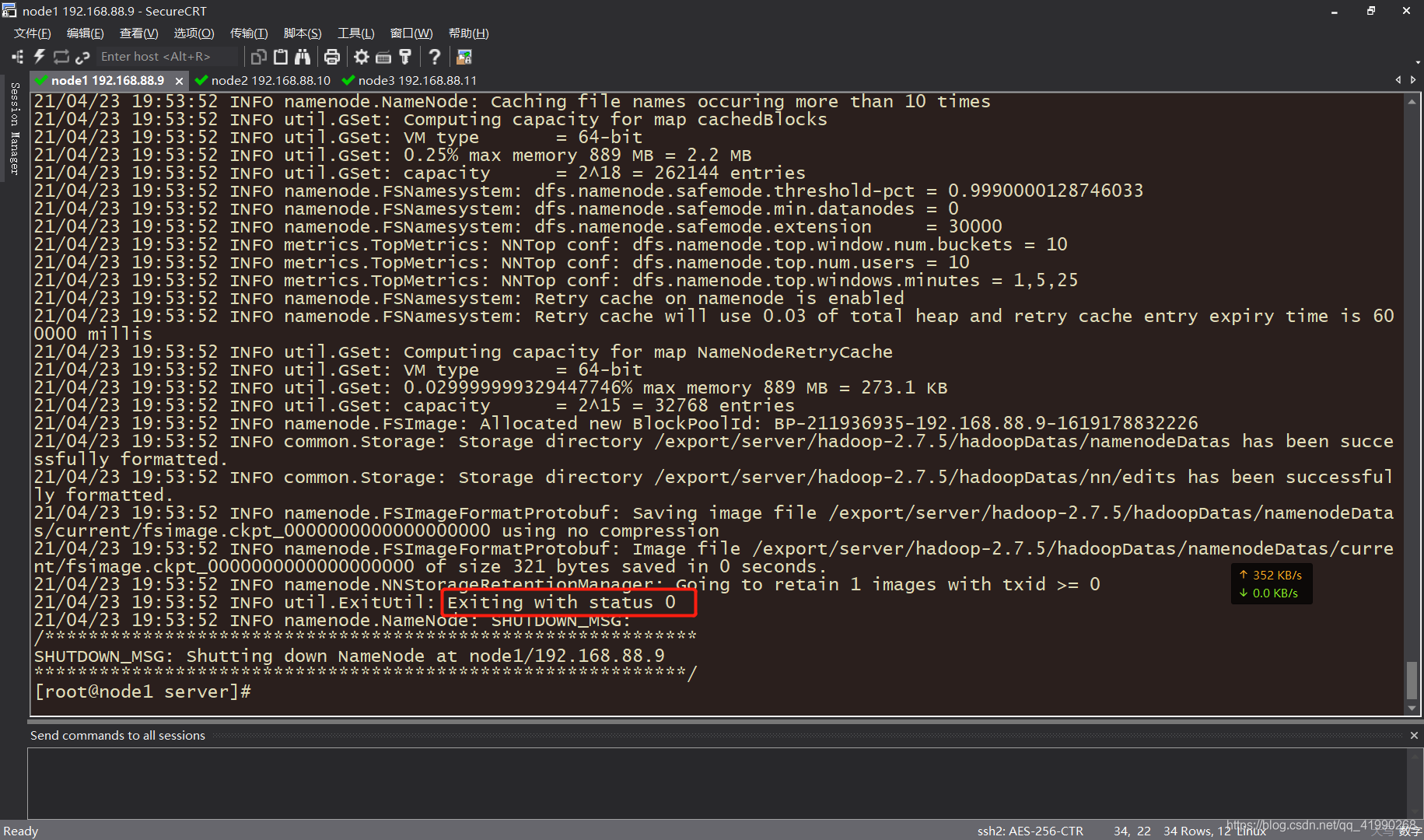Close the Send commands to all sessions panel
1424x840 pixels.
click(x=1414, y=735)
